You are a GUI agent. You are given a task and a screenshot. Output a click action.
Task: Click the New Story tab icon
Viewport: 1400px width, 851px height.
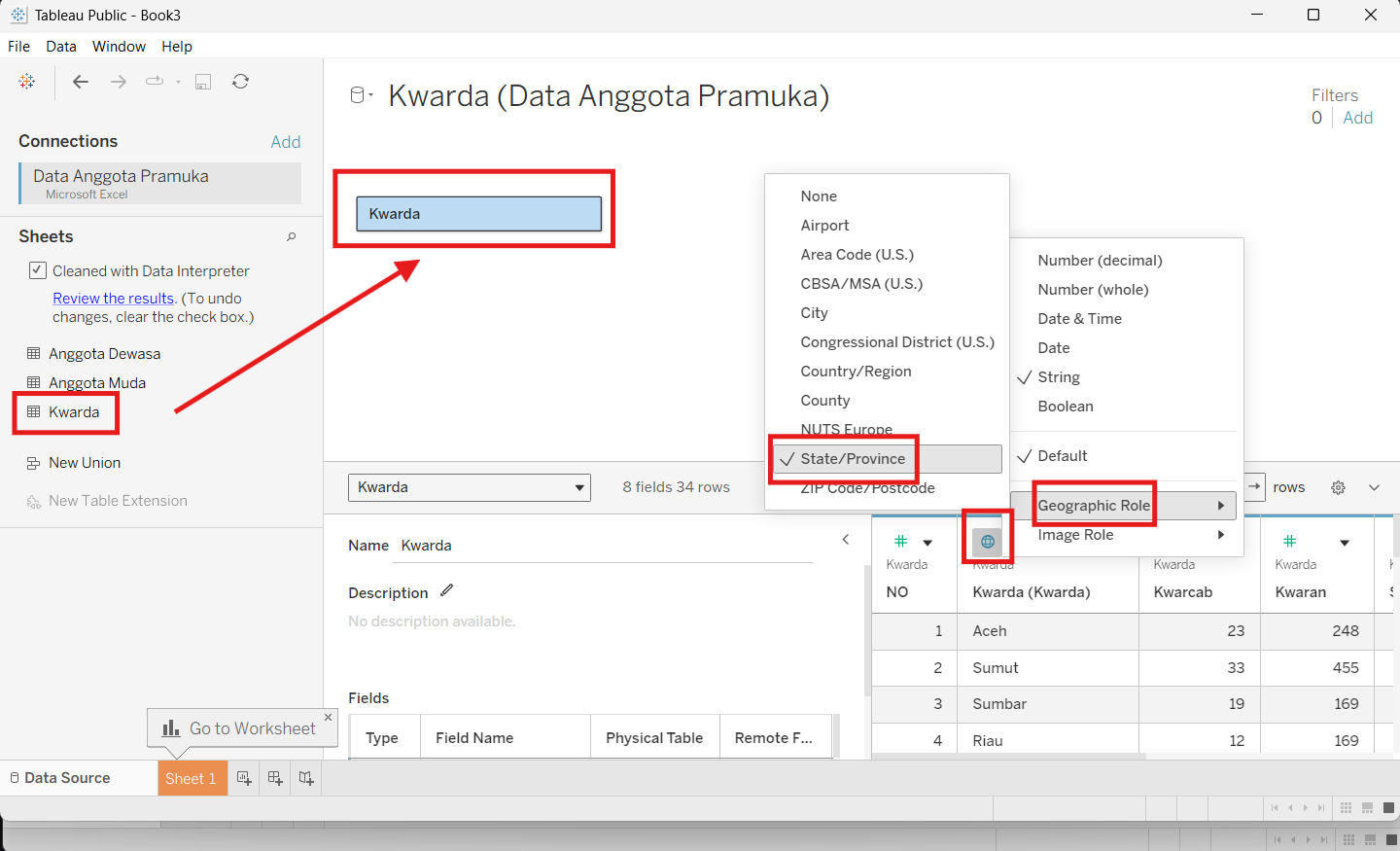[306, 778]
